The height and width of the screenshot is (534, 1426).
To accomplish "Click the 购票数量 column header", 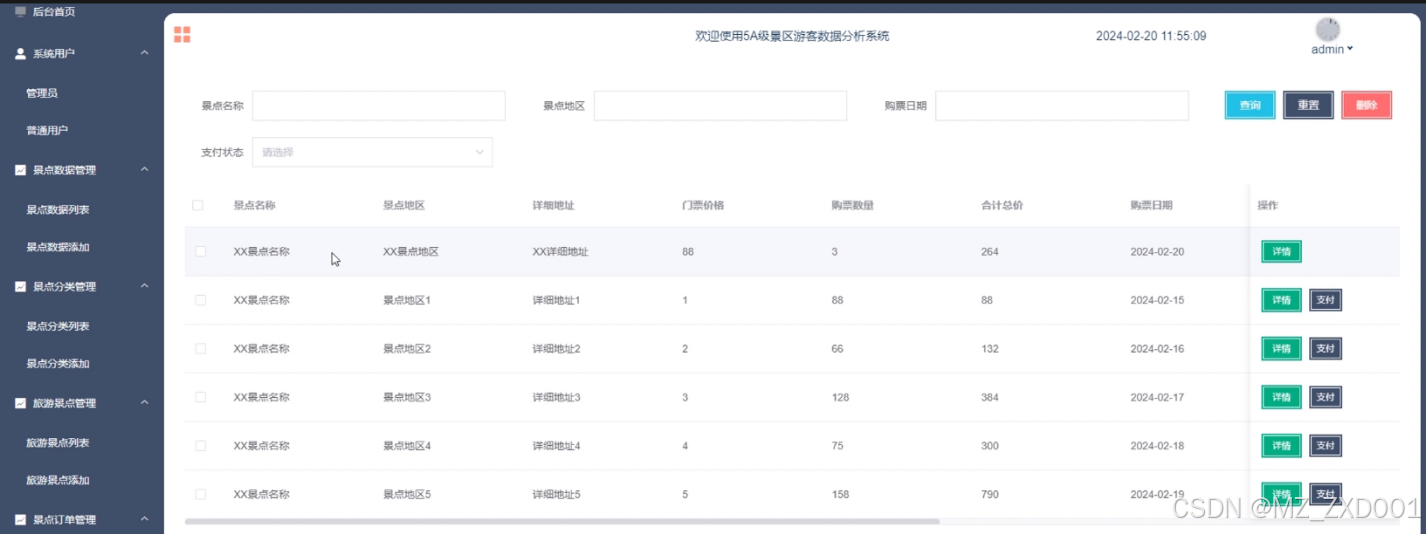I will tap(853, 206).
